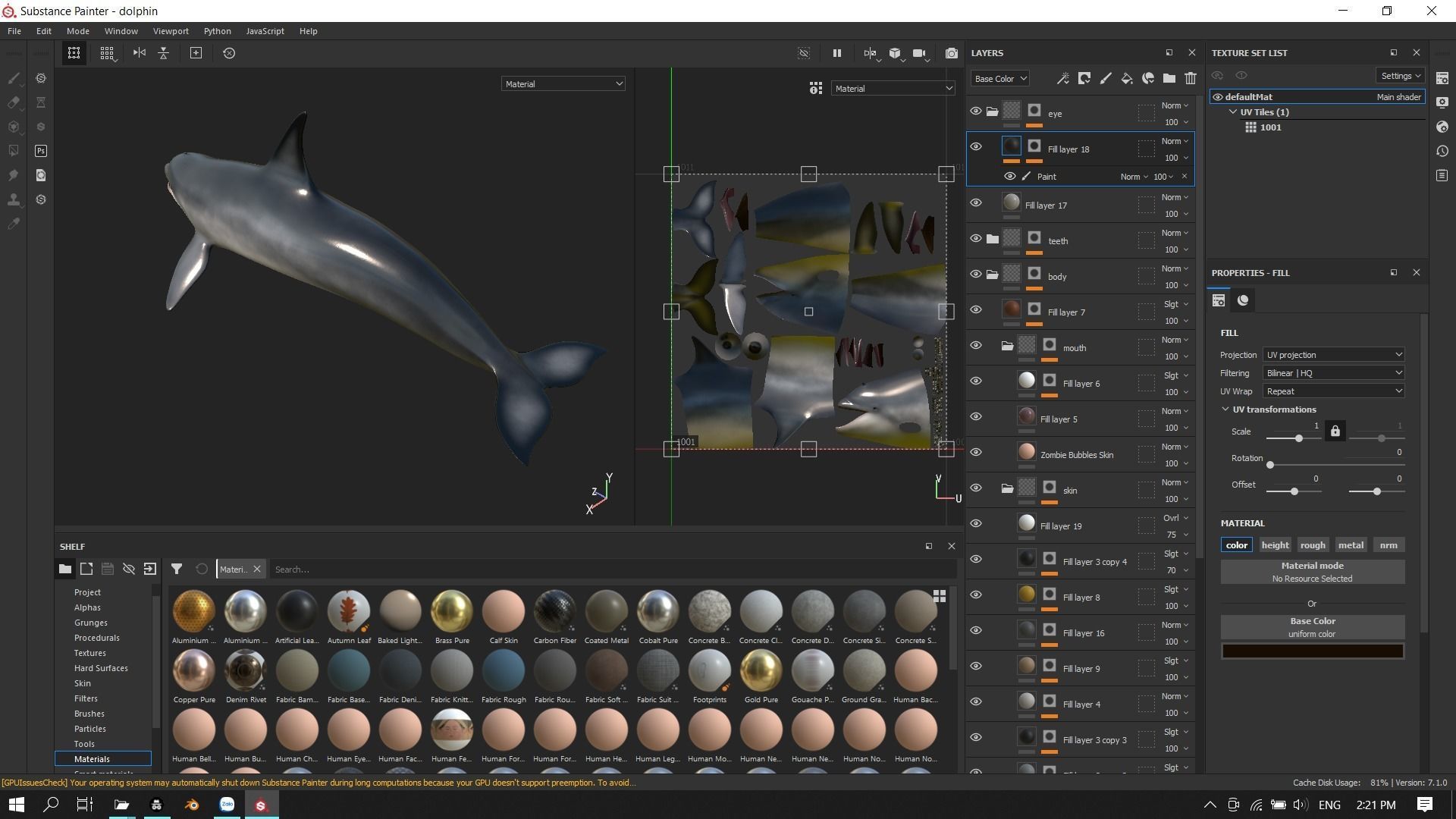Open the Python menu
The width and height of the screenshot is (1456, 819).
217,31
